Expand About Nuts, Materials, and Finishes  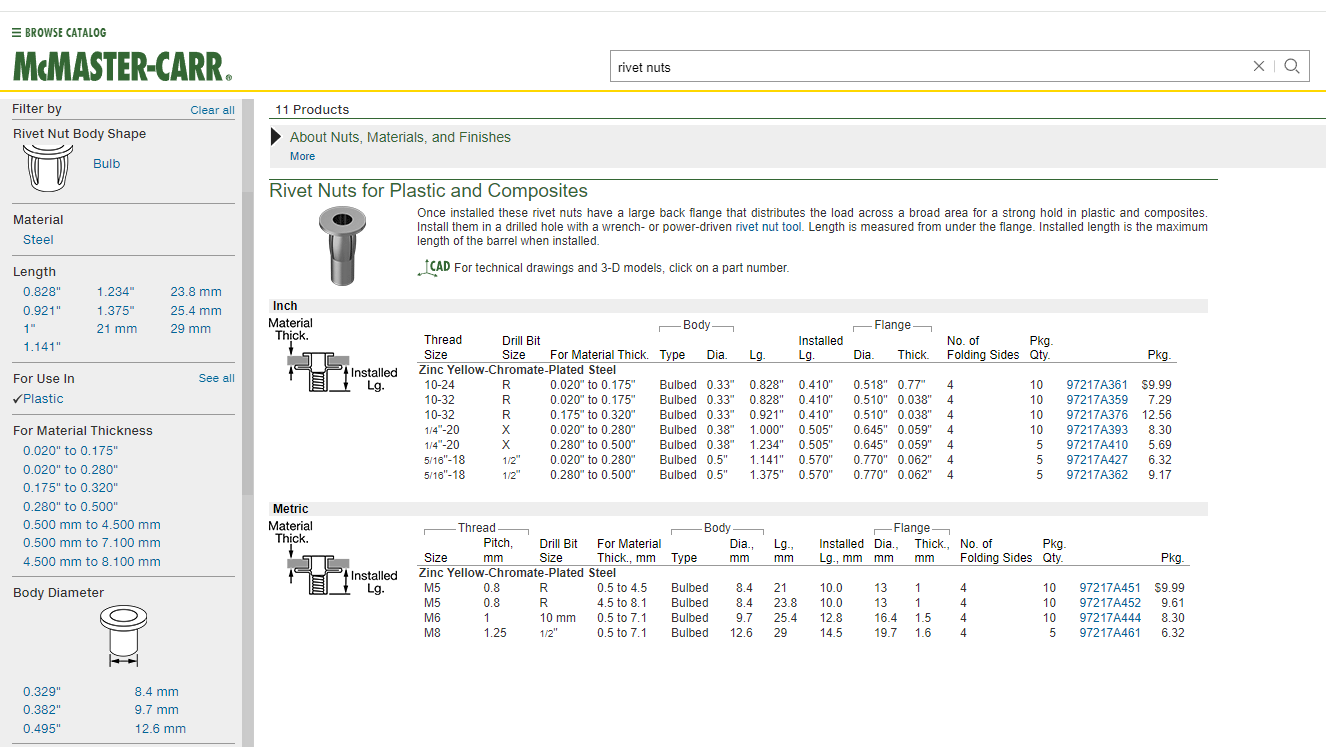click(400, 137)
